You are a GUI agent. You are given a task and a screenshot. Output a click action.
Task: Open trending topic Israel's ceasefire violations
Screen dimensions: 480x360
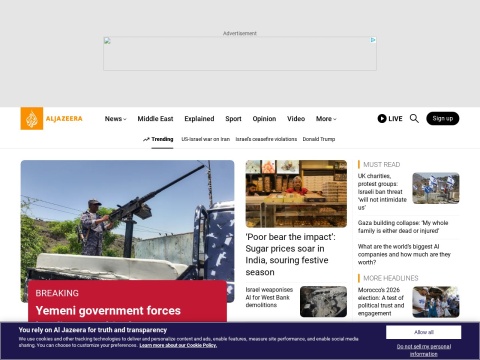266,139
